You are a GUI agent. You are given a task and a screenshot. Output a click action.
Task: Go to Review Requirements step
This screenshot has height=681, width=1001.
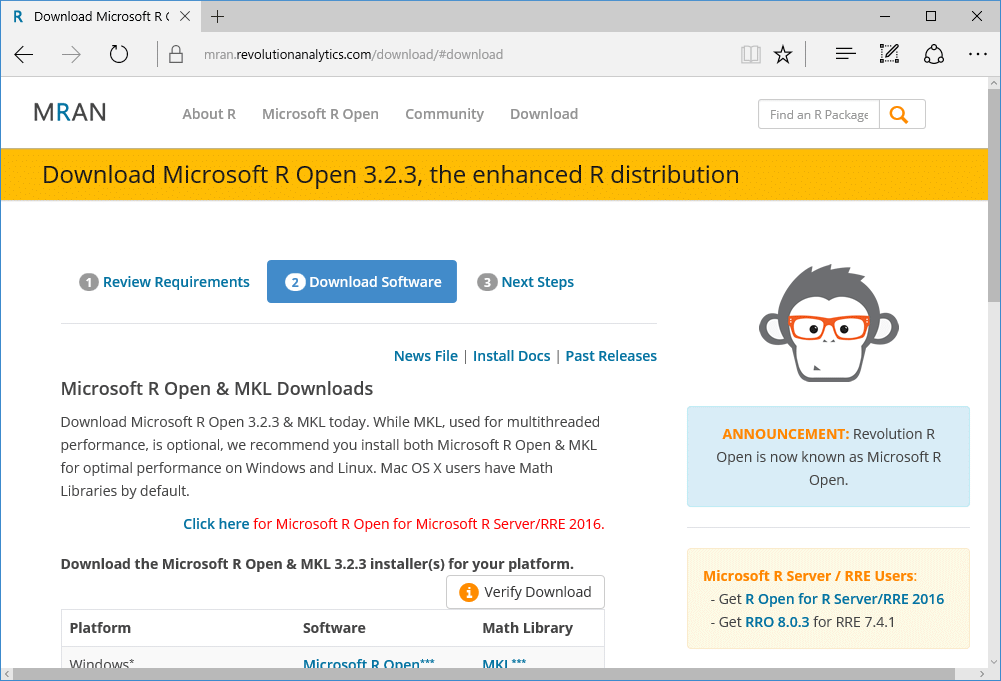click(165, 282)
